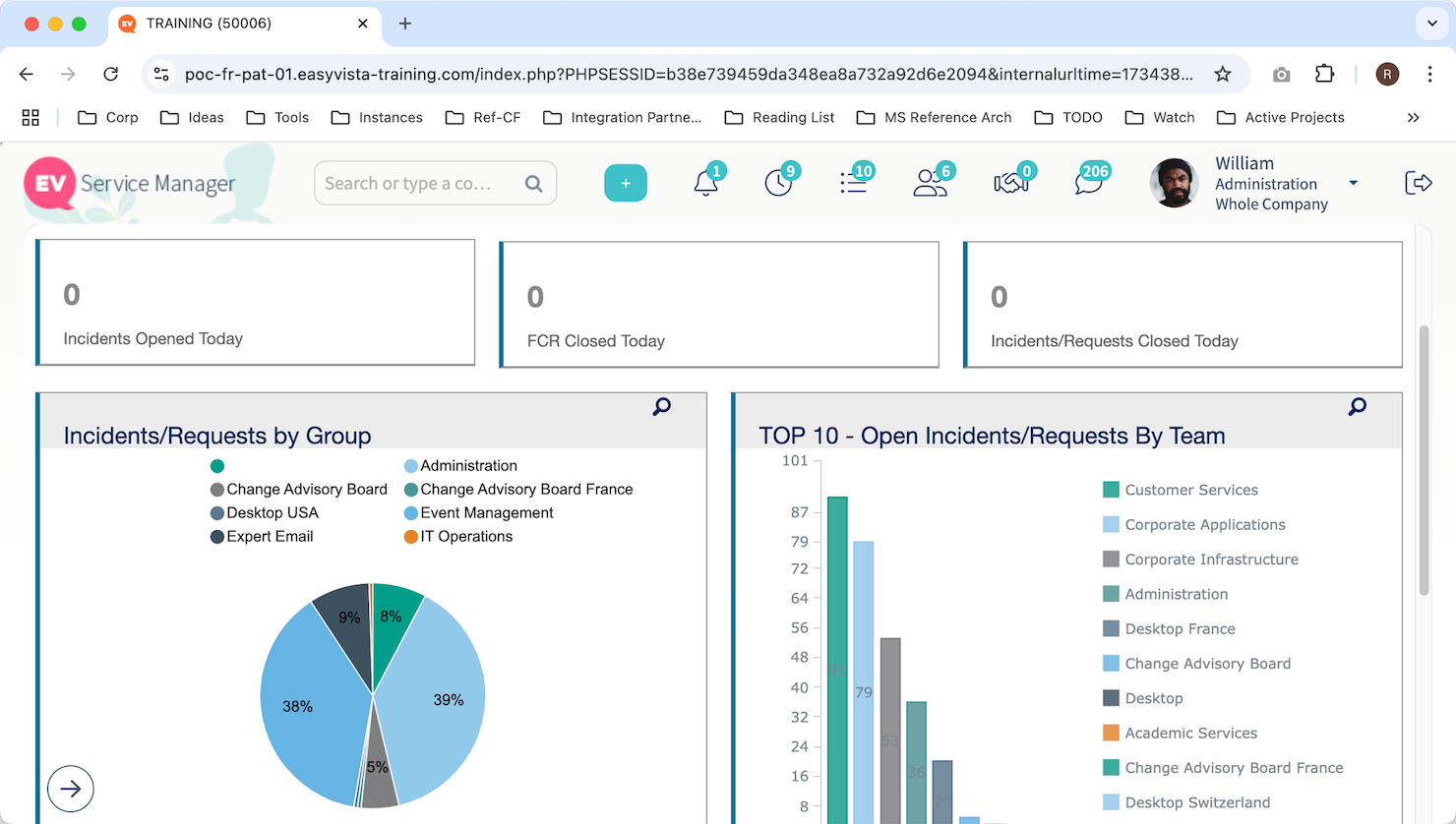Open the Whole Company profile dropdown
The width and height of the screenshot is (1456, 824).
[x=1354, y=183]
